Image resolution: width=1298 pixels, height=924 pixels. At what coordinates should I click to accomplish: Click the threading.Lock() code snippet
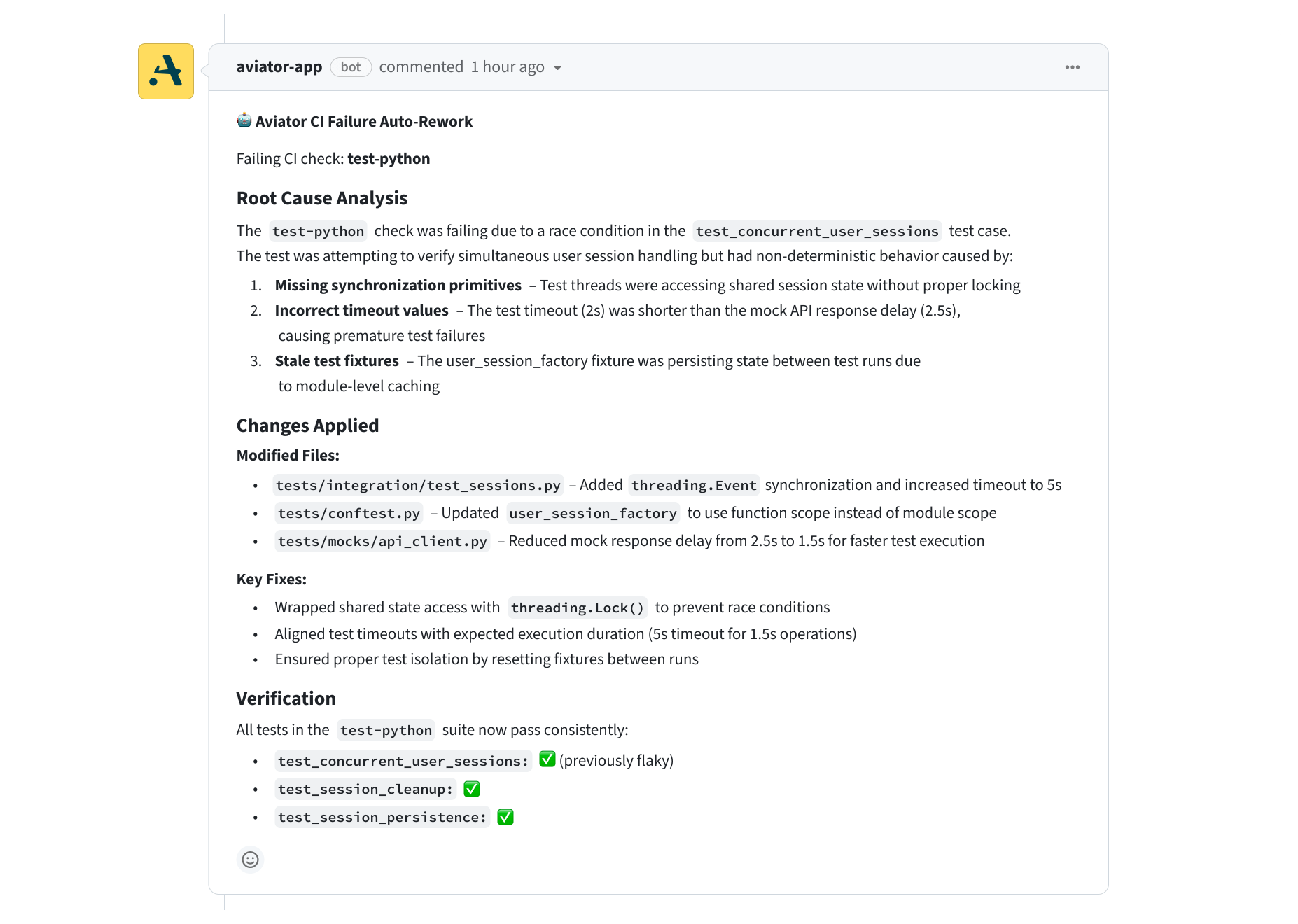click(577, 608)
